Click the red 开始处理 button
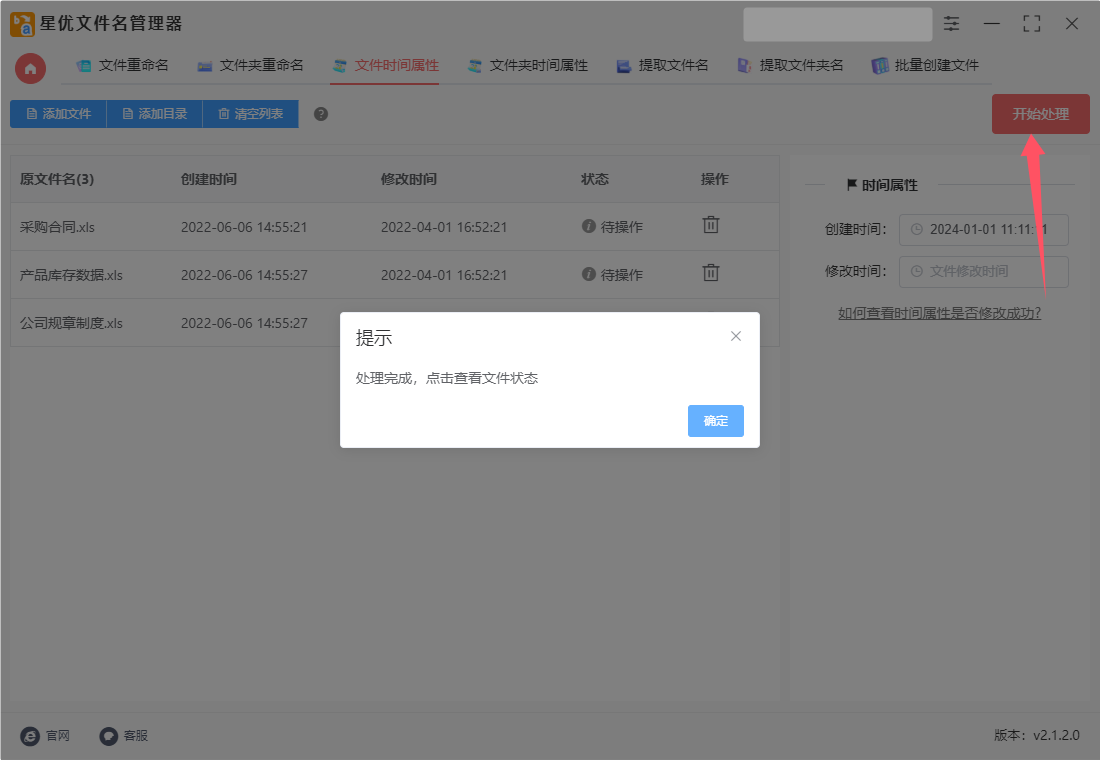 point(1040,114)
